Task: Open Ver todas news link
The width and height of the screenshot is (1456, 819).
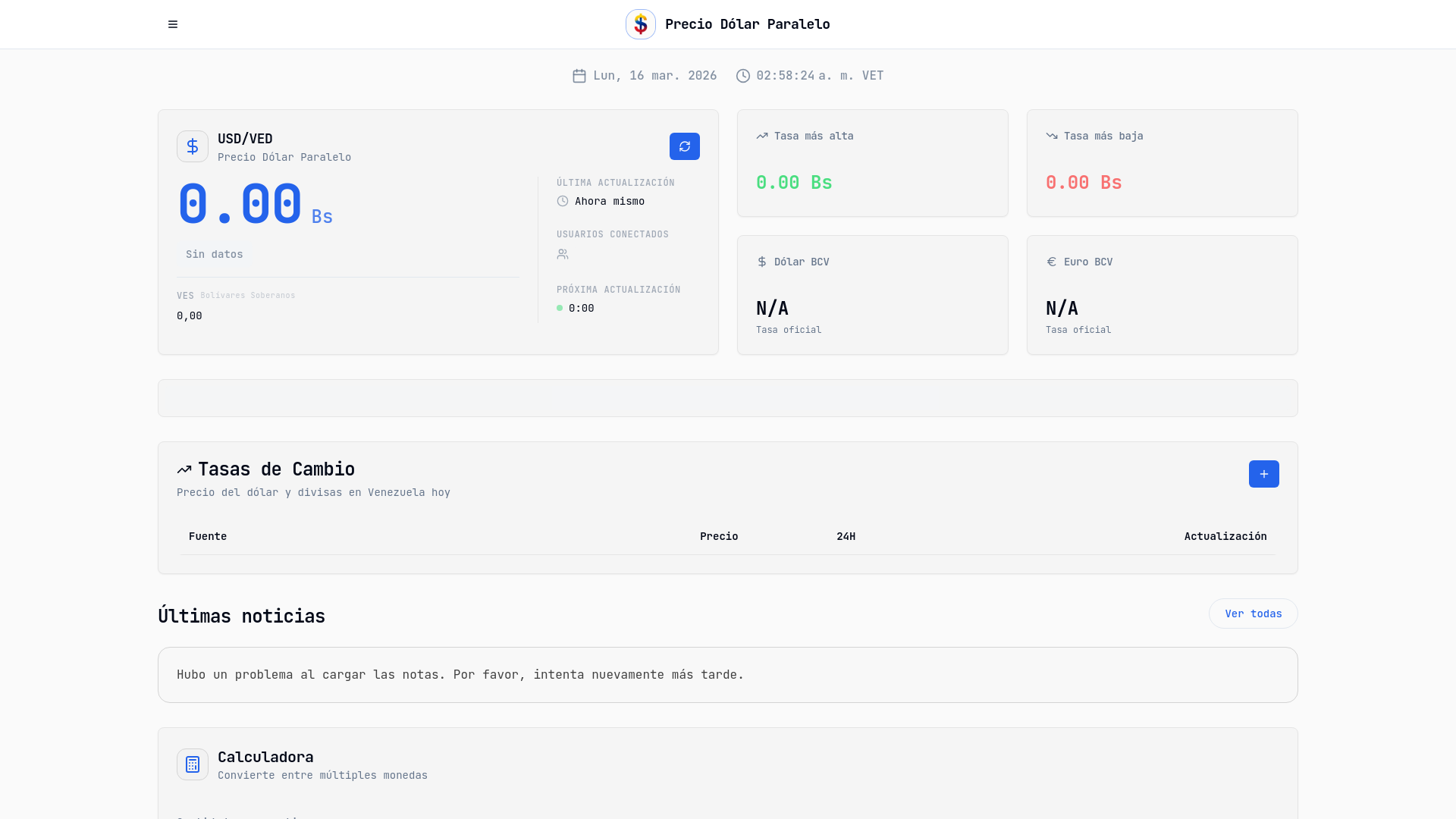Action: (x=1254, y=613)
